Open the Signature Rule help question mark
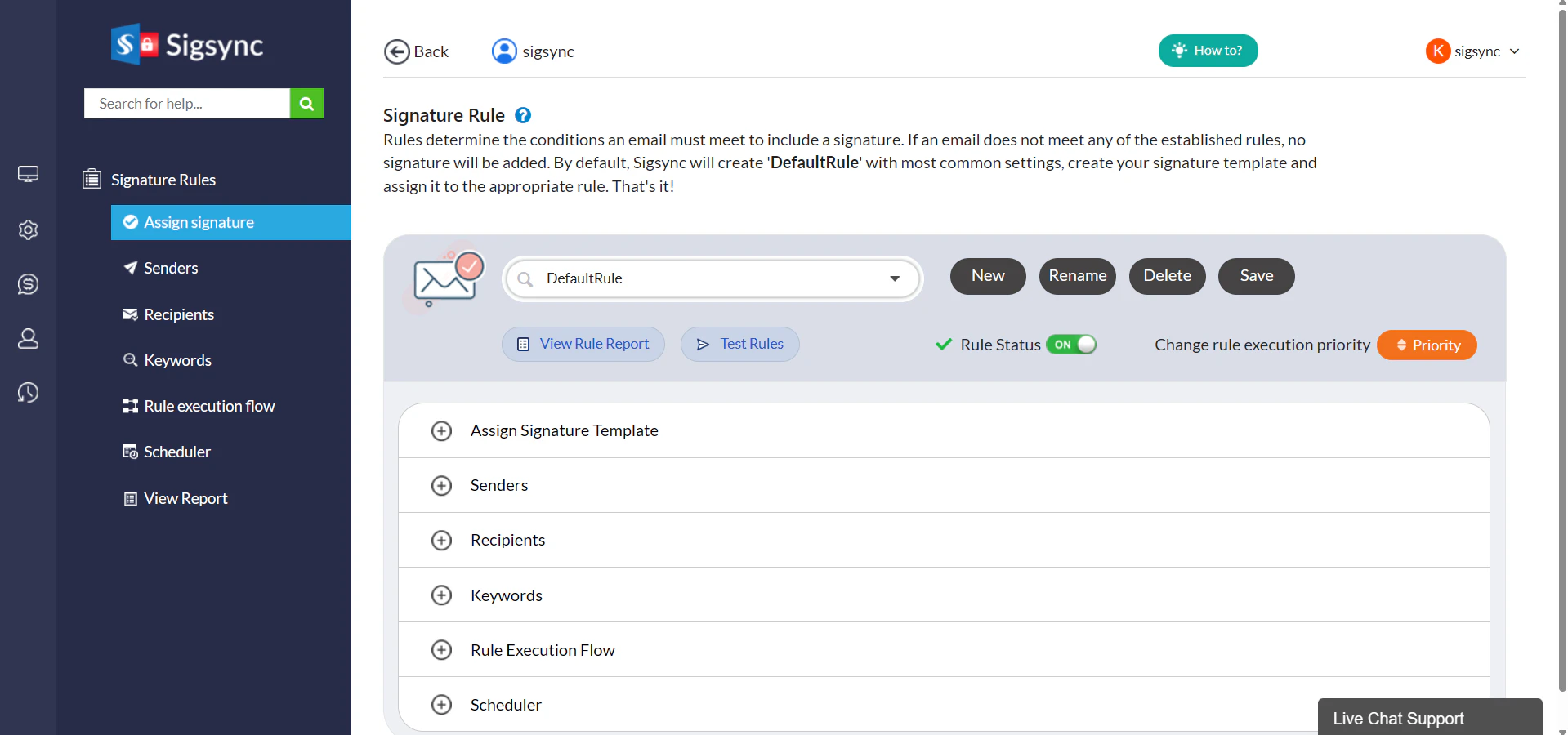This screenshot has height=735, width=1568. pos(522,115)
